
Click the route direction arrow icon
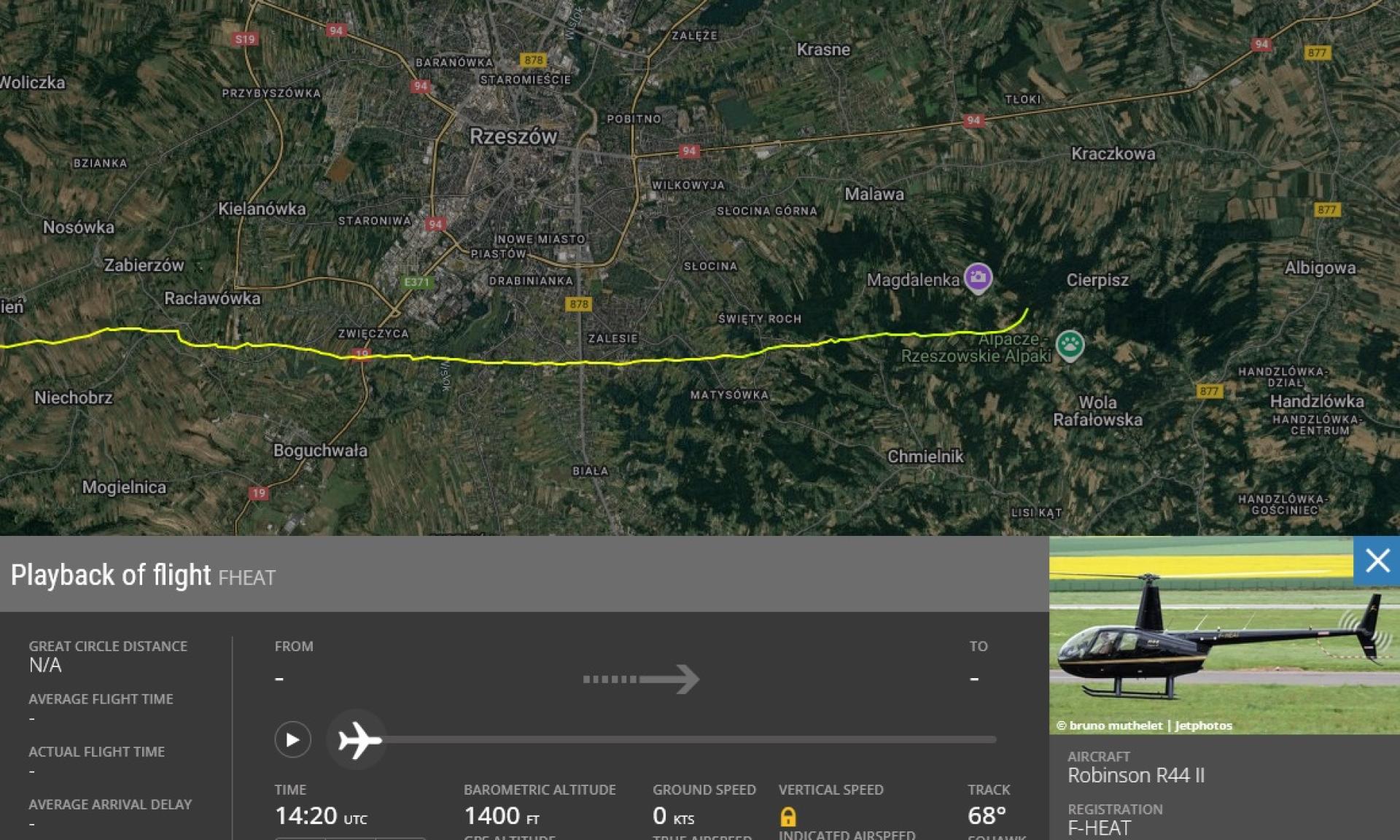[641, 679]
